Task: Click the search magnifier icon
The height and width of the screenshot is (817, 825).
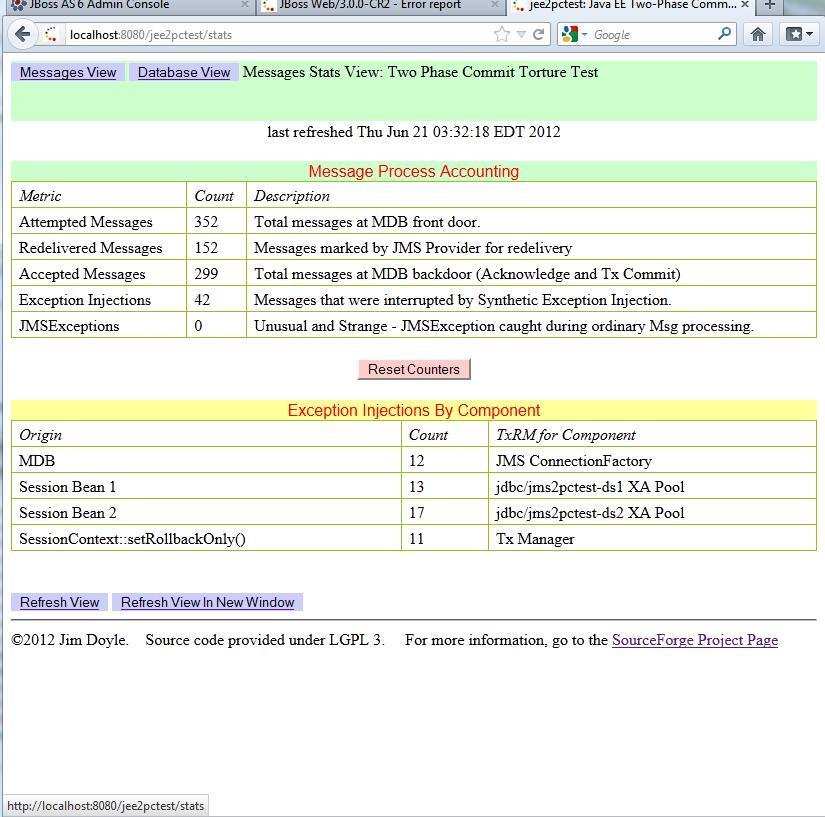Action: pos(722,33)
